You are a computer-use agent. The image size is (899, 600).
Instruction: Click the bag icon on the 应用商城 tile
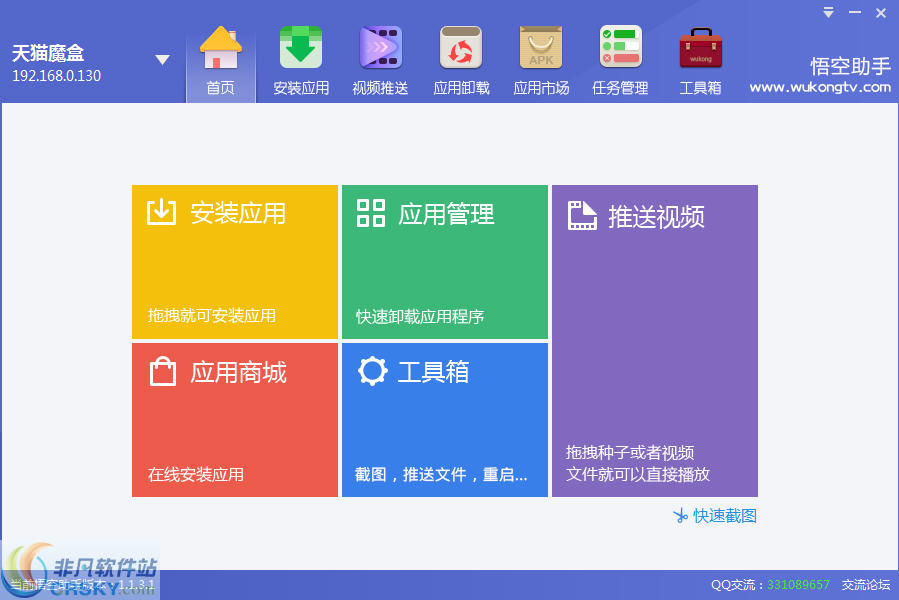(x=161, y=371)
